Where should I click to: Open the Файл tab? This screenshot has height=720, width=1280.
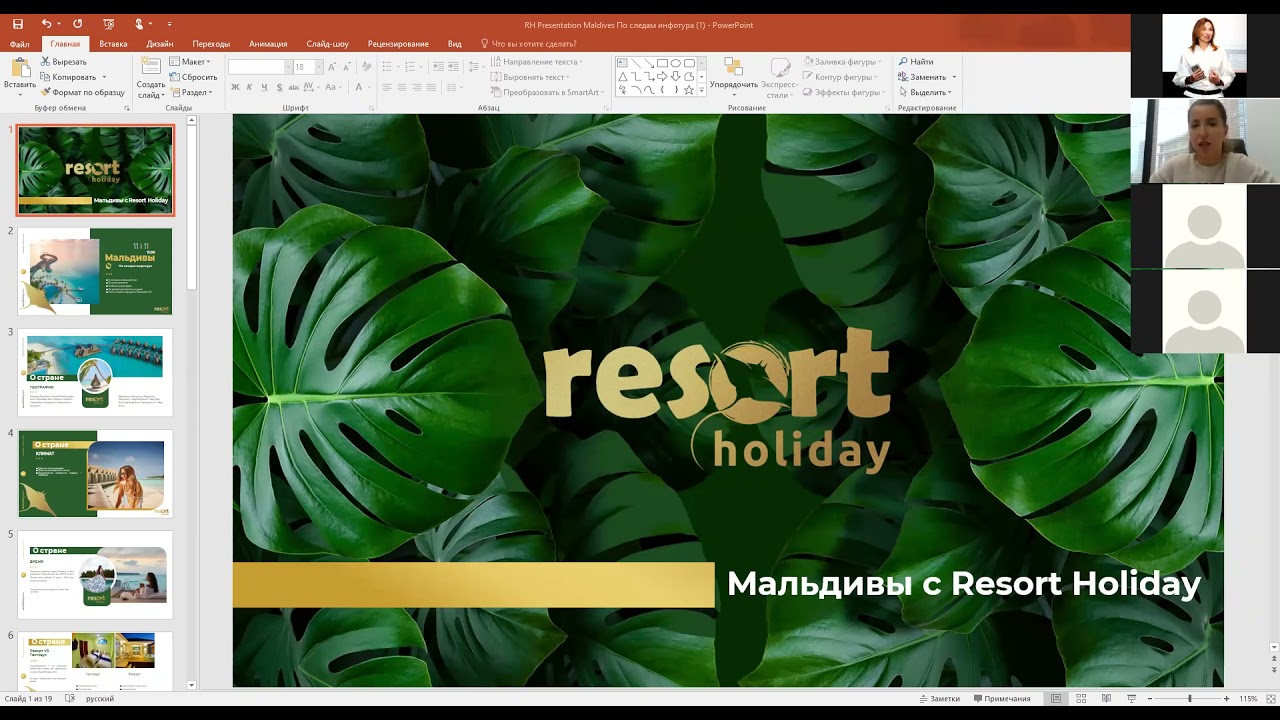[19, 44]
